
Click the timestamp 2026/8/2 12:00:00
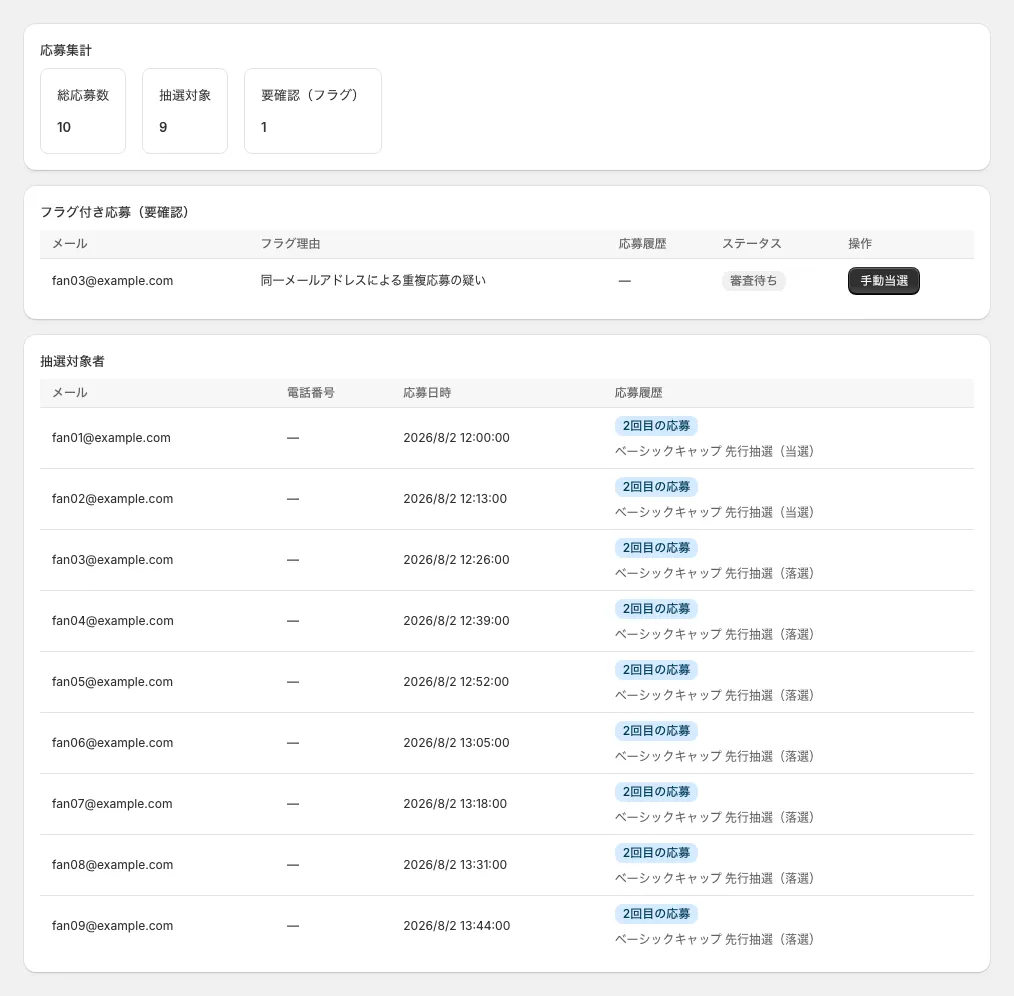457,438
